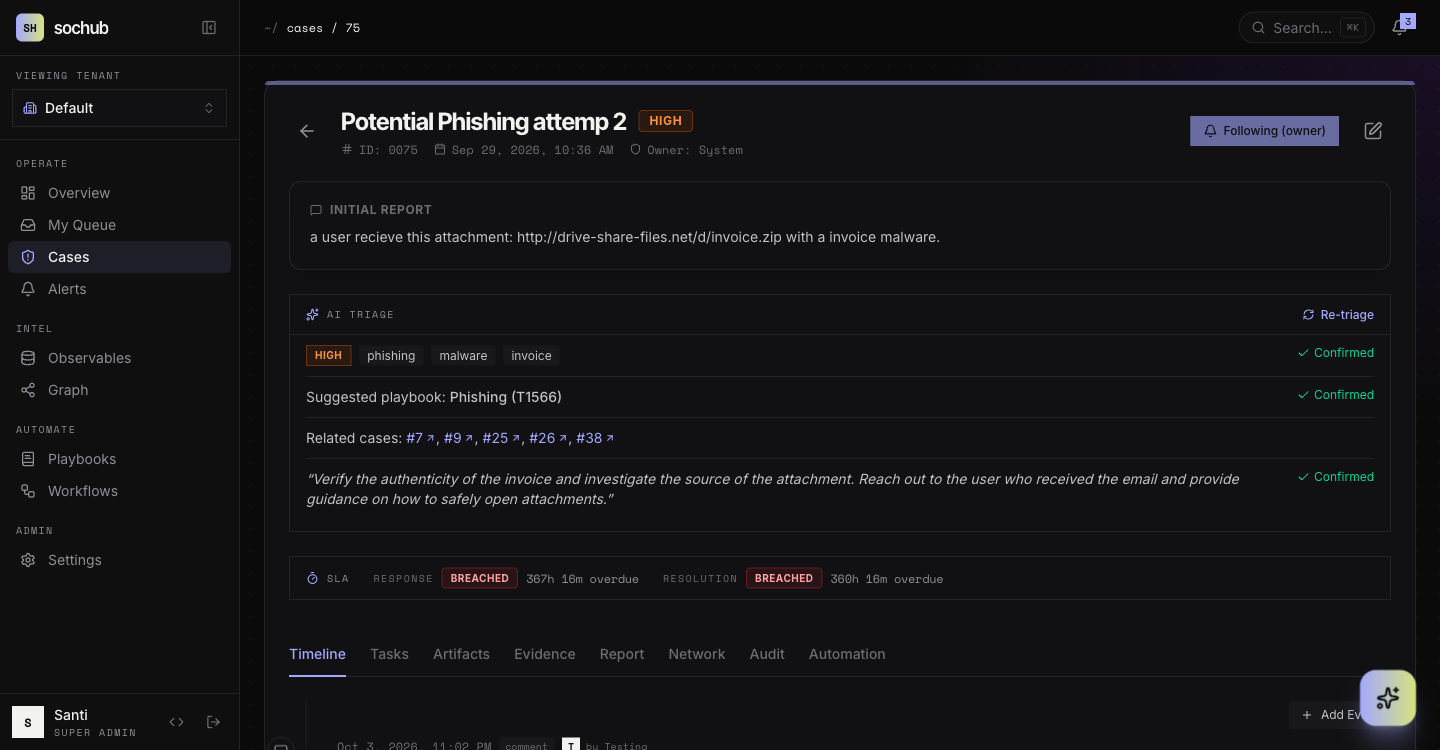Collapse the sidebar panel icon

(x=209, y=28)
